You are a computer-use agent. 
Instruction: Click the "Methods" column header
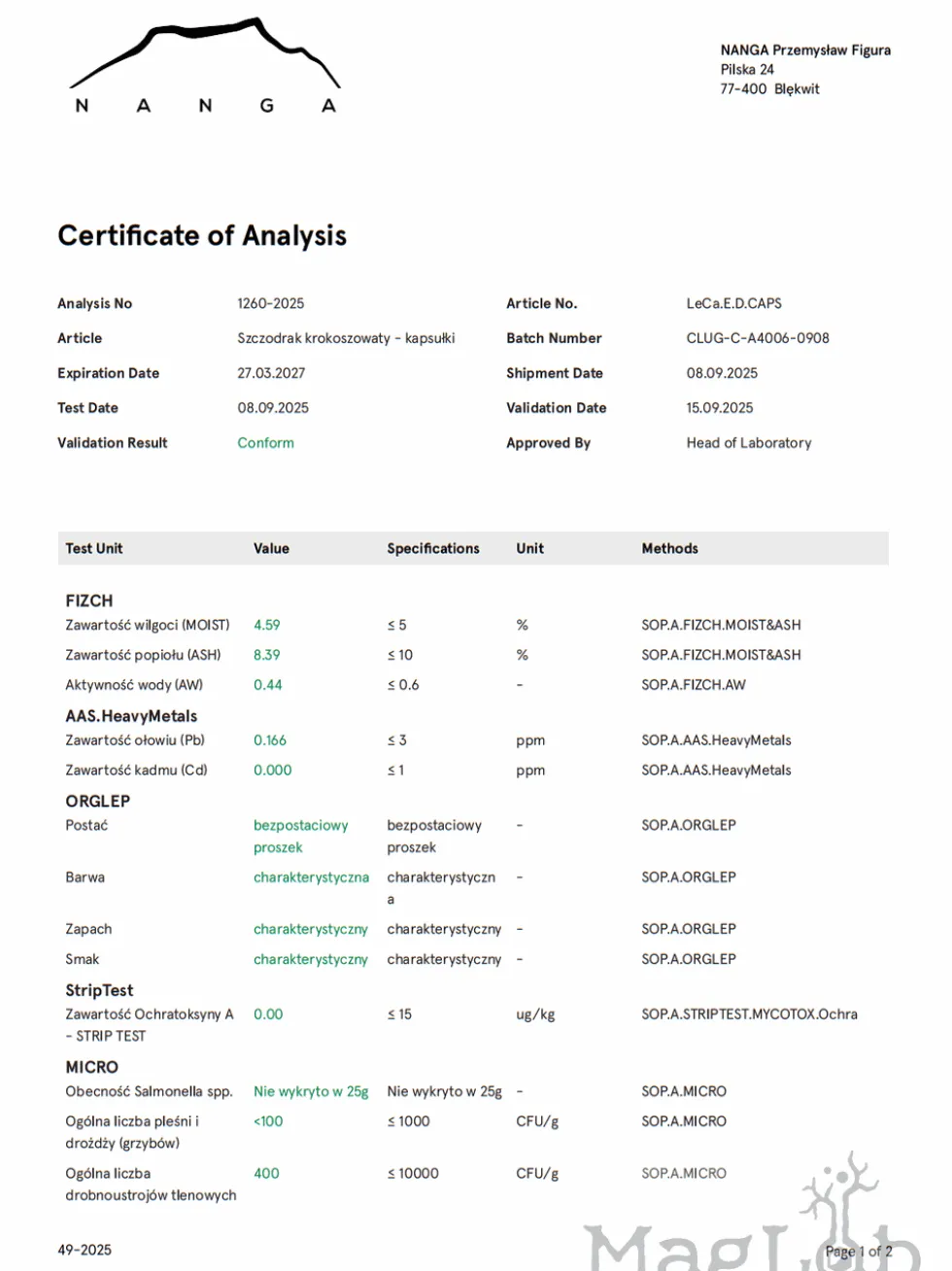pos(669,548)
